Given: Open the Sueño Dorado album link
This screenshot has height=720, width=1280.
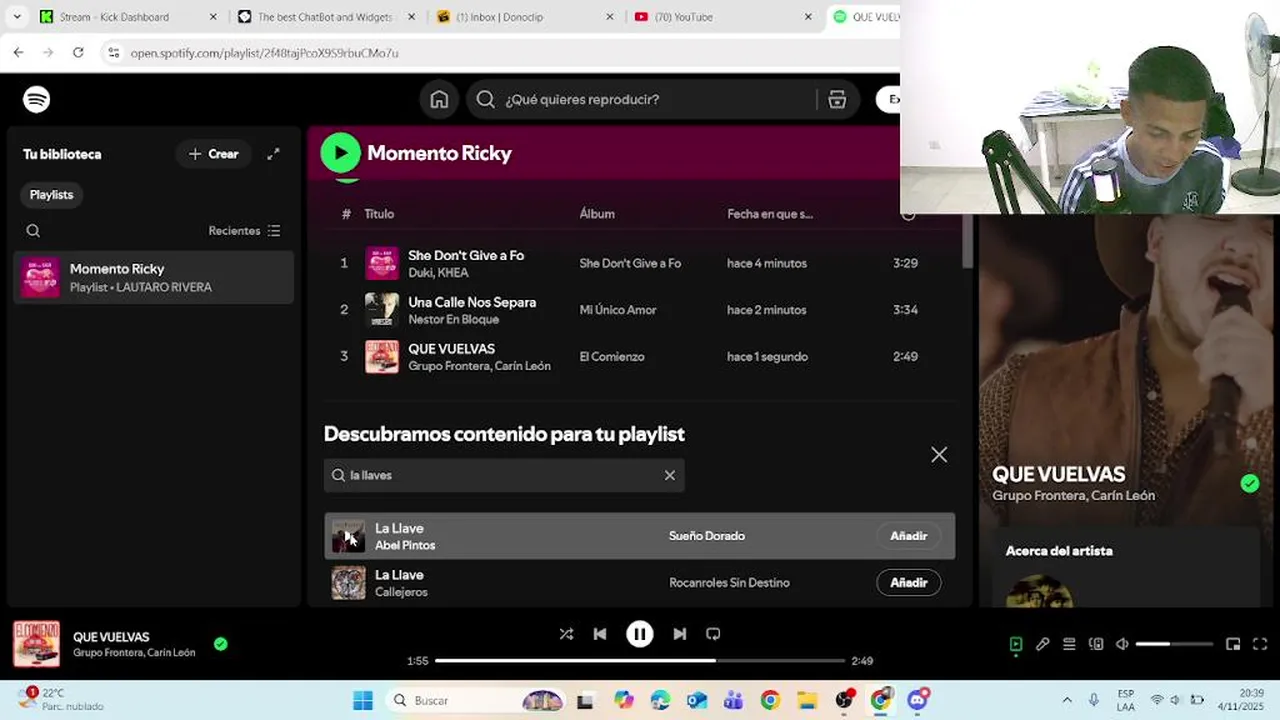Looking at the screenshot, I should [707, 536].
